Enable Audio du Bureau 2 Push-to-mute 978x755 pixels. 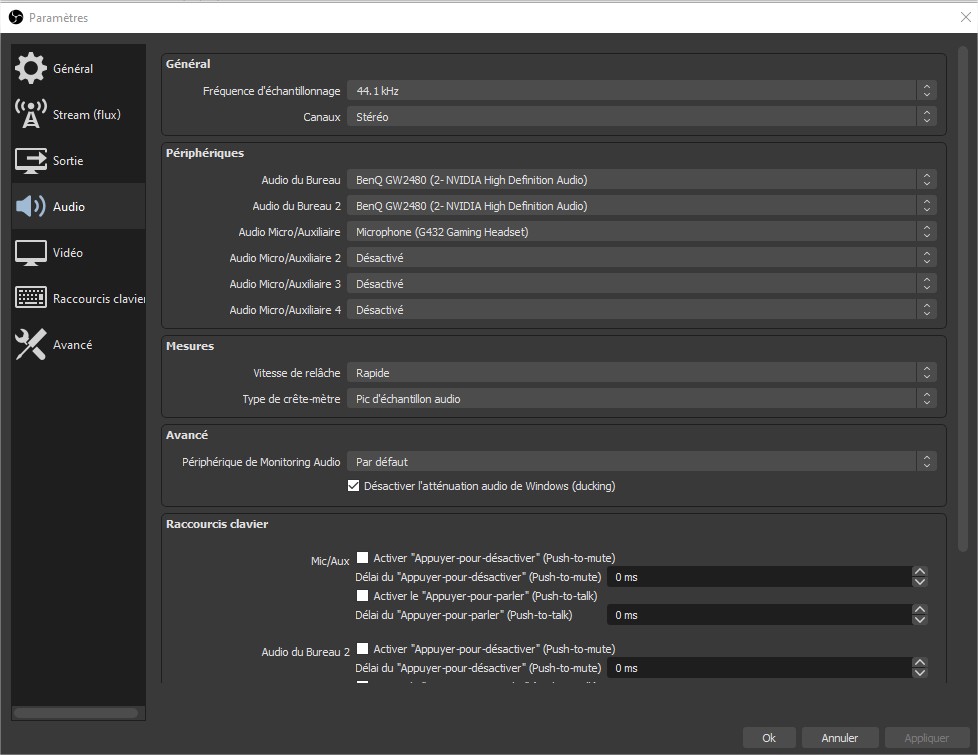[x=362, y=648]
